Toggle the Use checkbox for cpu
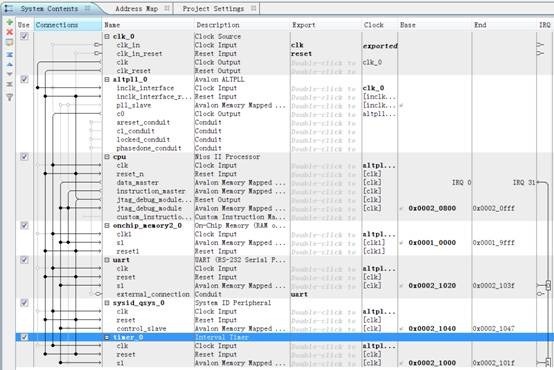This screenshot has height=370, width=554. [x=24, y=157]
